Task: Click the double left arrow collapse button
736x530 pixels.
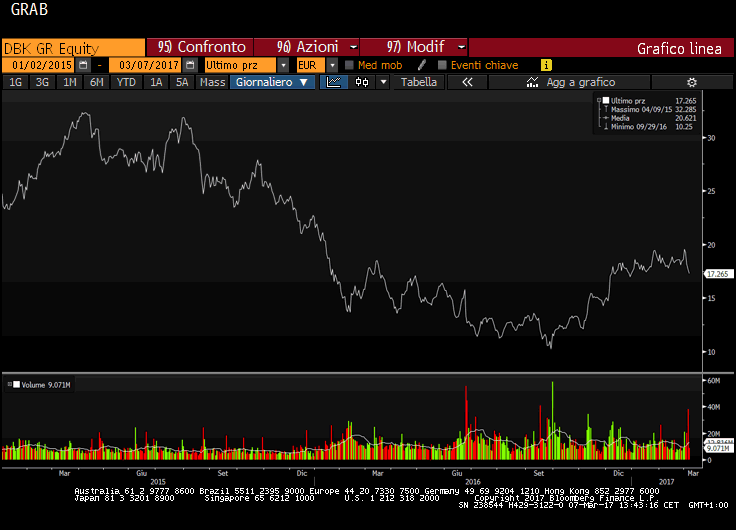Action: 467,82
